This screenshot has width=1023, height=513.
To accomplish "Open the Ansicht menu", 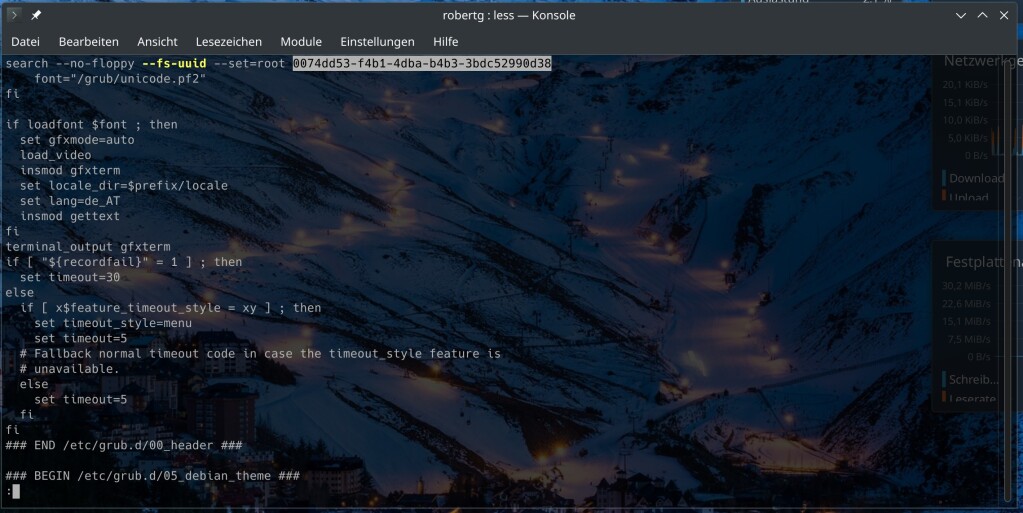I will 157,42.
